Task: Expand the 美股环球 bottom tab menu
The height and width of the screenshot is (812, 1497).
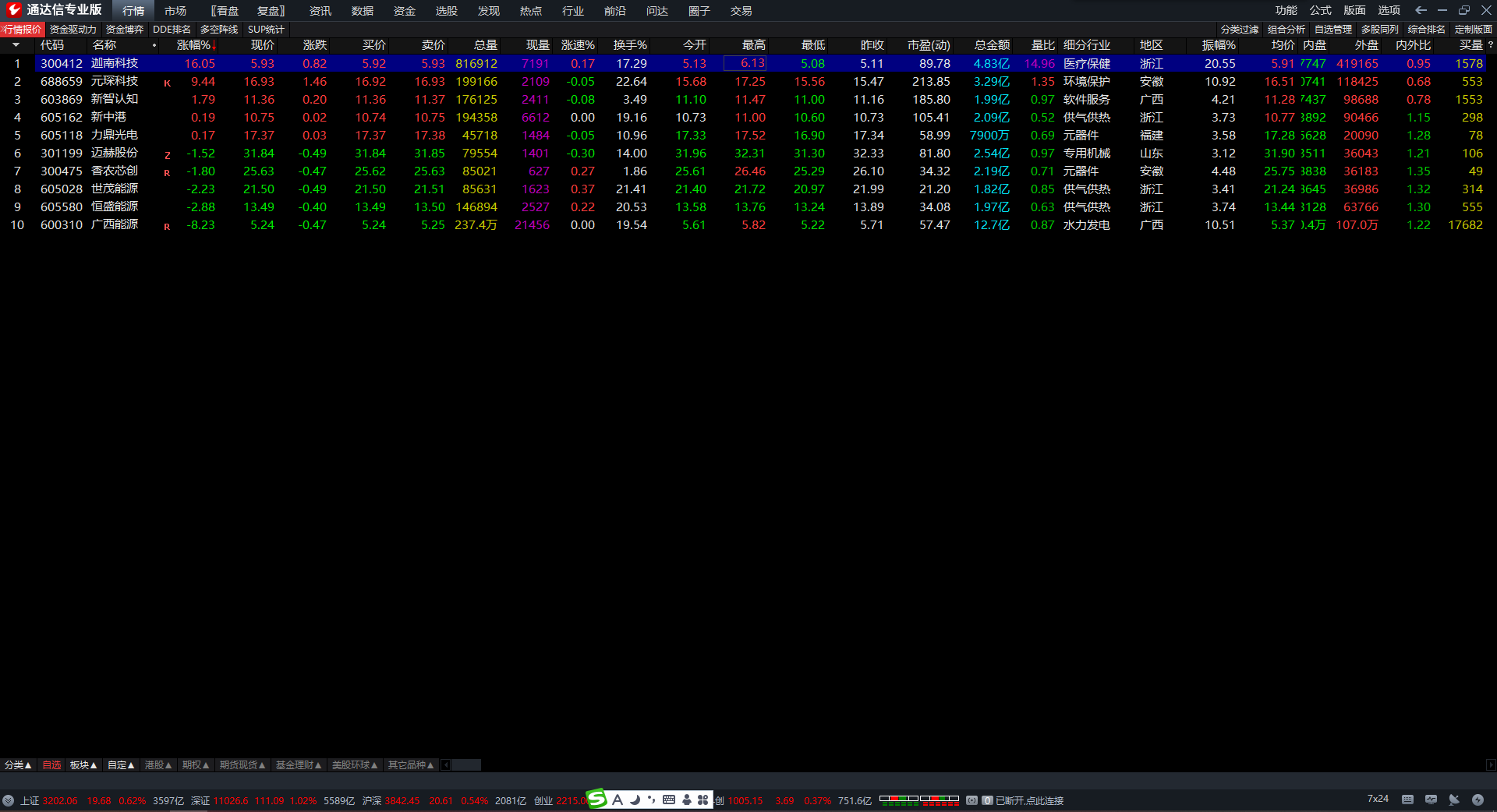Action: click(x=355, y=765)
